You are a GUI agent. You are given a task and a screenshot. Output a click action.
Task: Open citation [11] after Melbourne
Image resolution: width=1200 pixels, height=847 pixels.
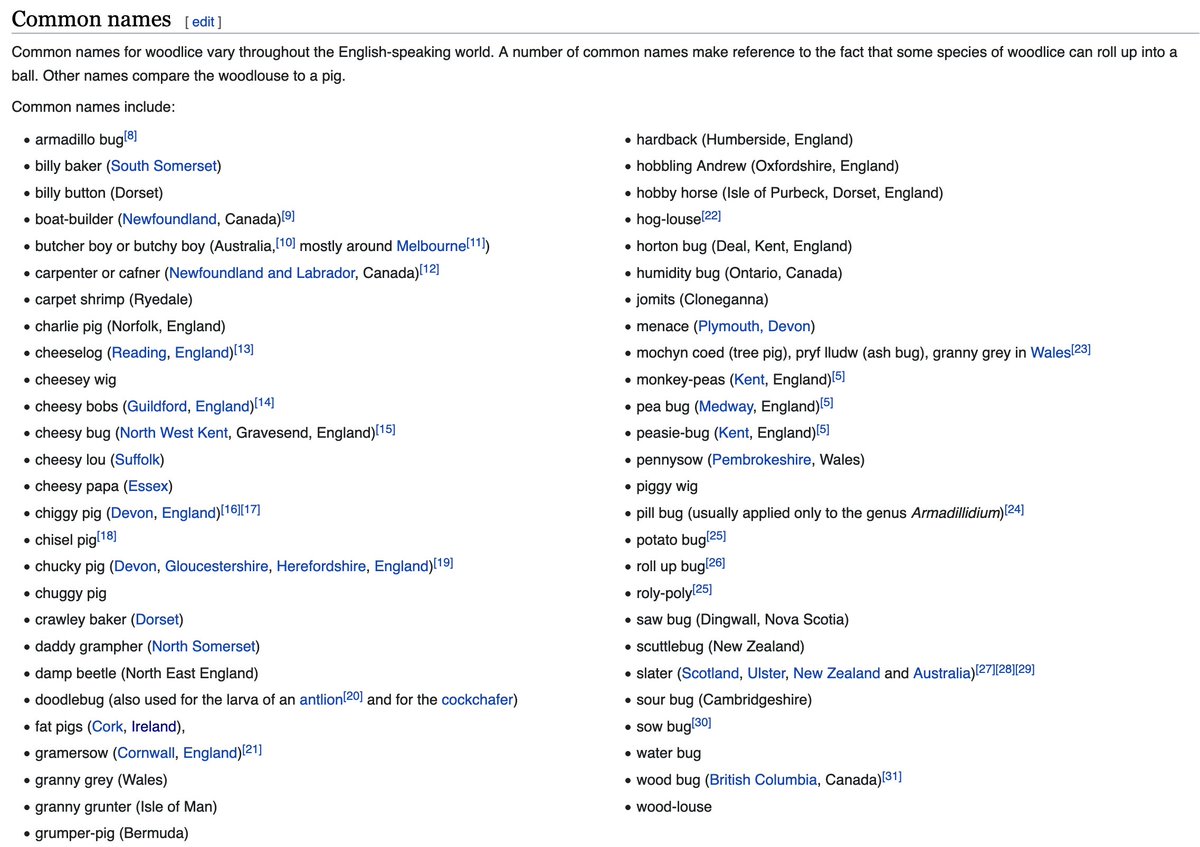[x=476, y=242]
